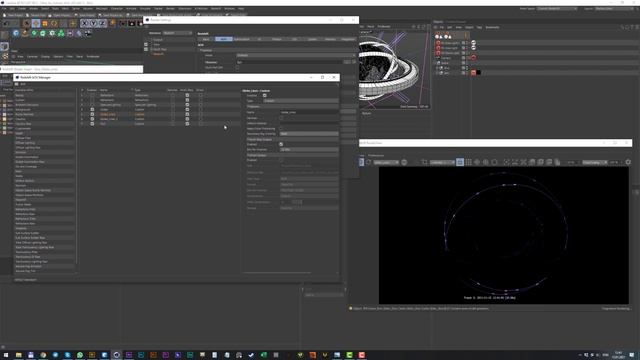Open WhatsApp from the taskbar
640x360 pixels.
click(x=80, y=355)
